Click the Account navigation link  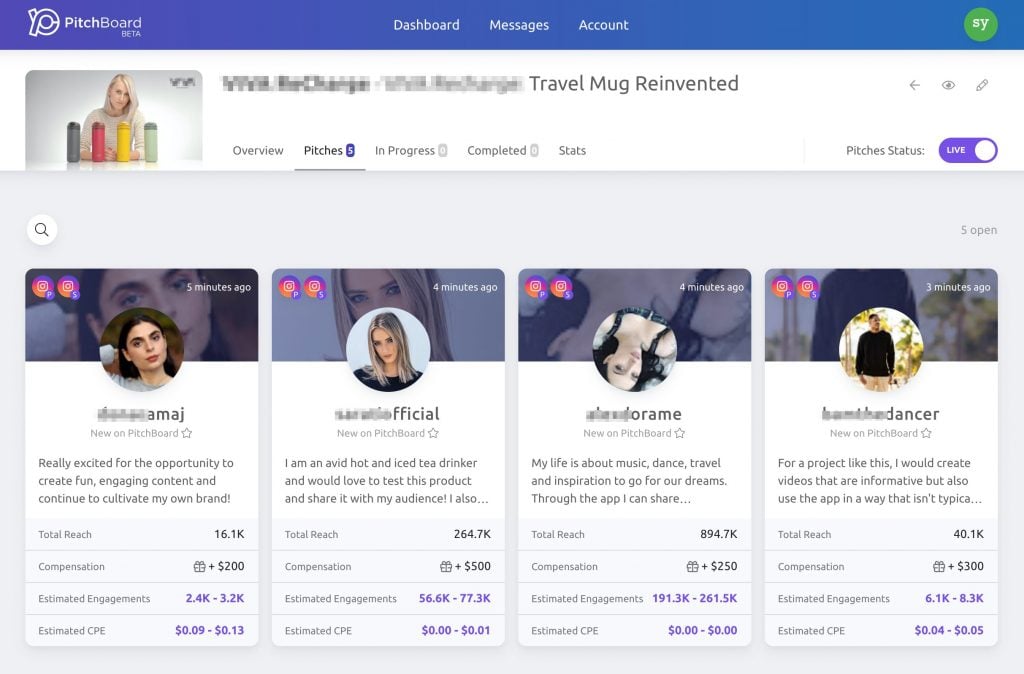[603, 25]
